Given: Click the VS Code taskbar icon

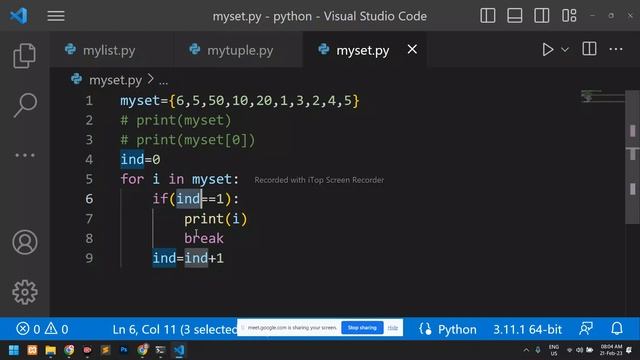Looking at the screenshot, I should click(179, 350).
